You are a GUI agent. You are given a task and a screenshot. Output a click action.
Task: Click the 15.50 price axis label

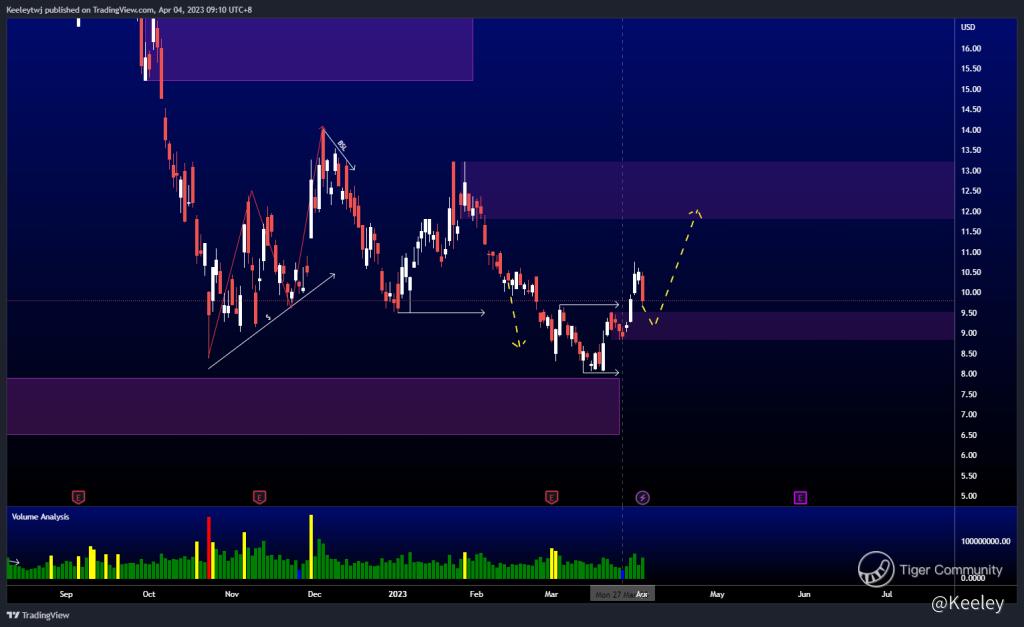(970, 69)
